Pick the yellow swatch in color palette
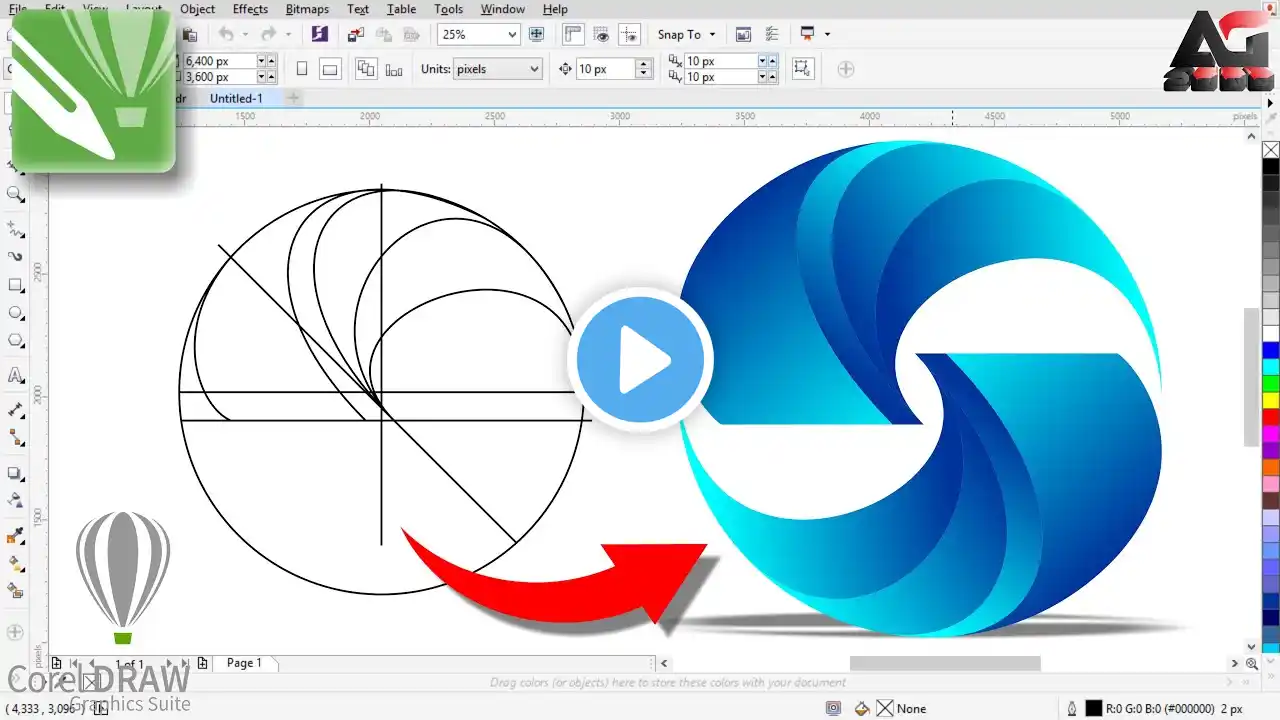Screen dimensions: 1280x720 [x=1271, y=400]
